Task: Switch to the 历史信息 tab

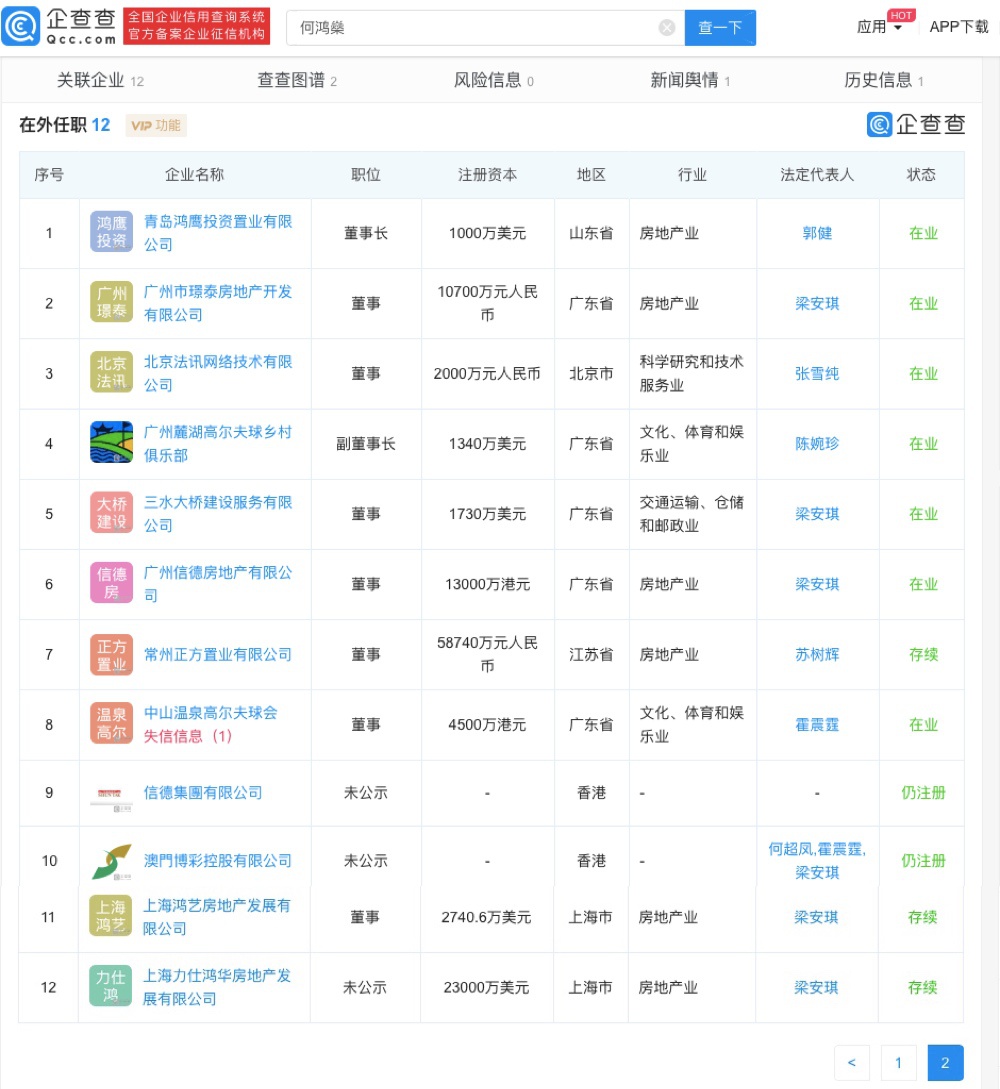Action: (x=884, y=81)
